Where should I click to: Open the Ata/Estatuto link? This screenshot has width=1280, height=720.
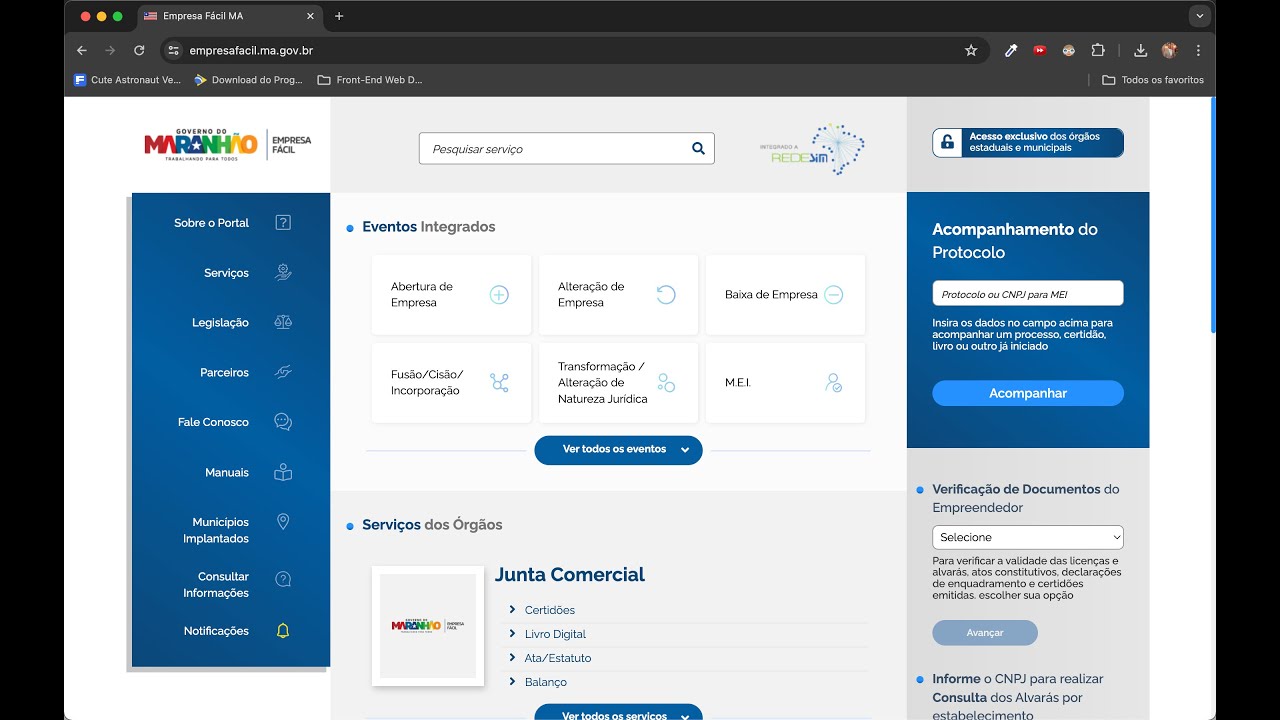[x=558, y=658]
